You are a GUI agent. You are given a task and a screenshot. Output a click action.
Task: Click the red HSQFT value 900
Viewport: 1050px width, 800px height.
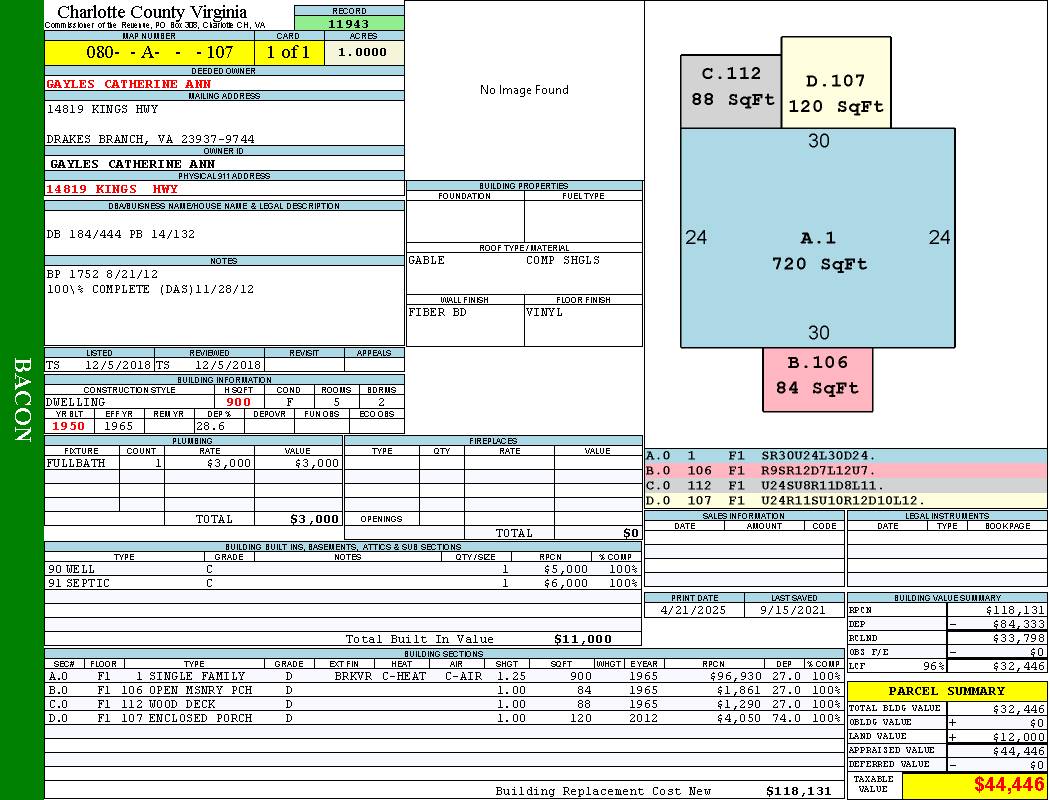(238, 402)
